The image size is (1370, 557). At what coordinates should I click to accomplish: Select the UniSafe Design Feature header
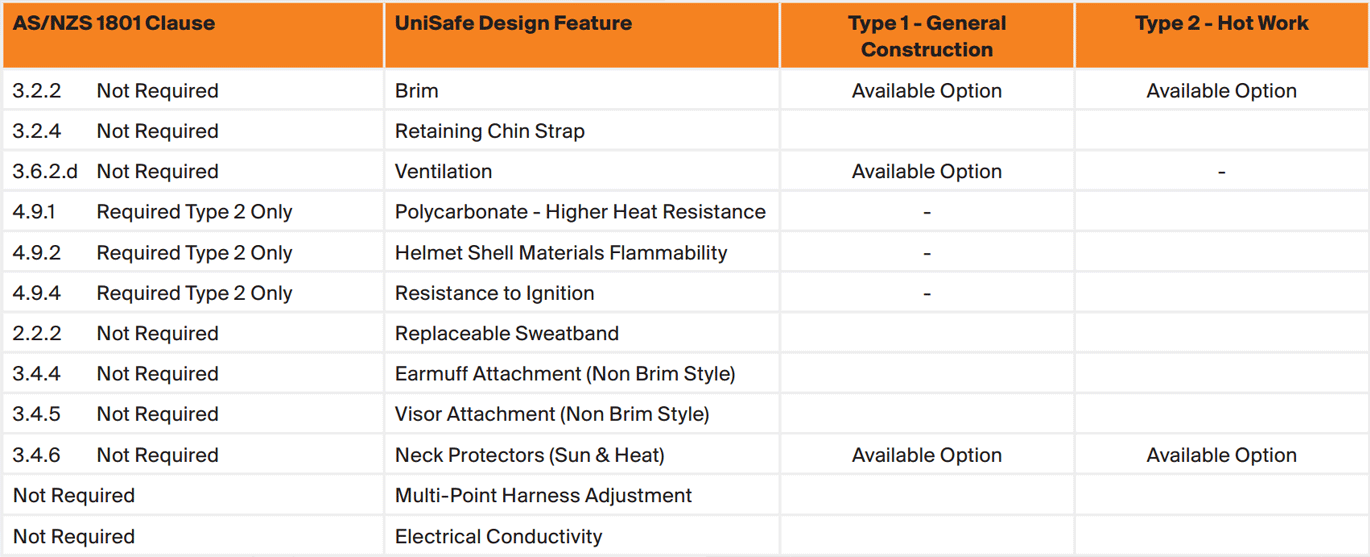tap(582, 35)
